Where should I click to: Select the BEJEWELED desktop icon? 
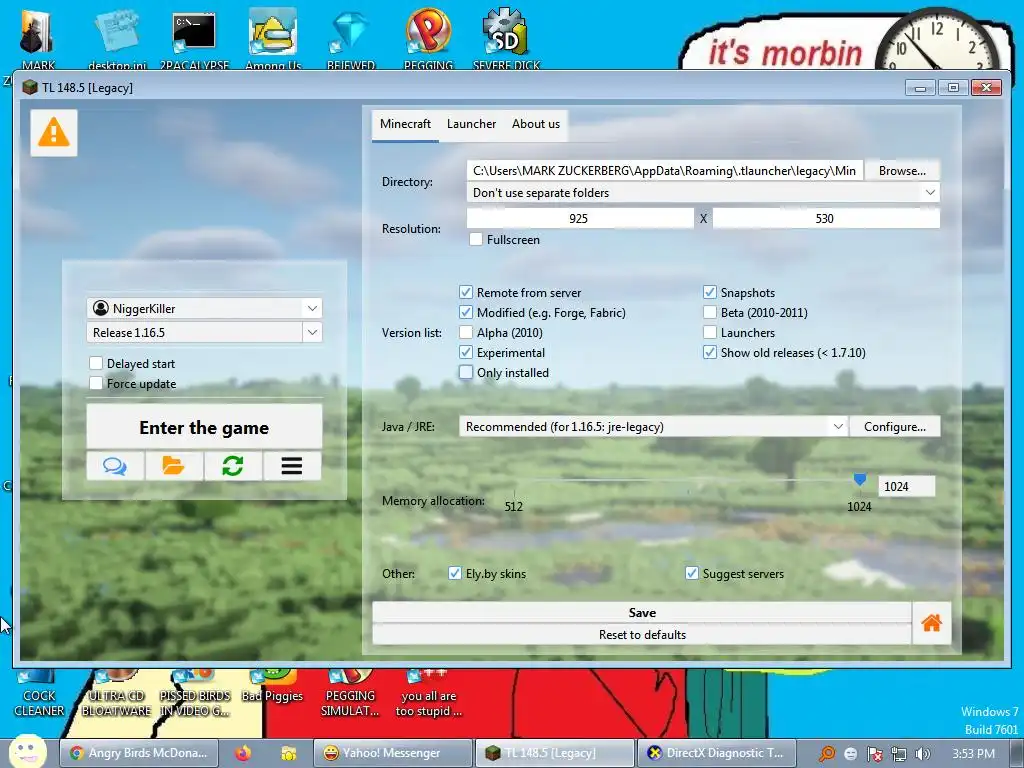pyautogui.click(x=351, y=38)
